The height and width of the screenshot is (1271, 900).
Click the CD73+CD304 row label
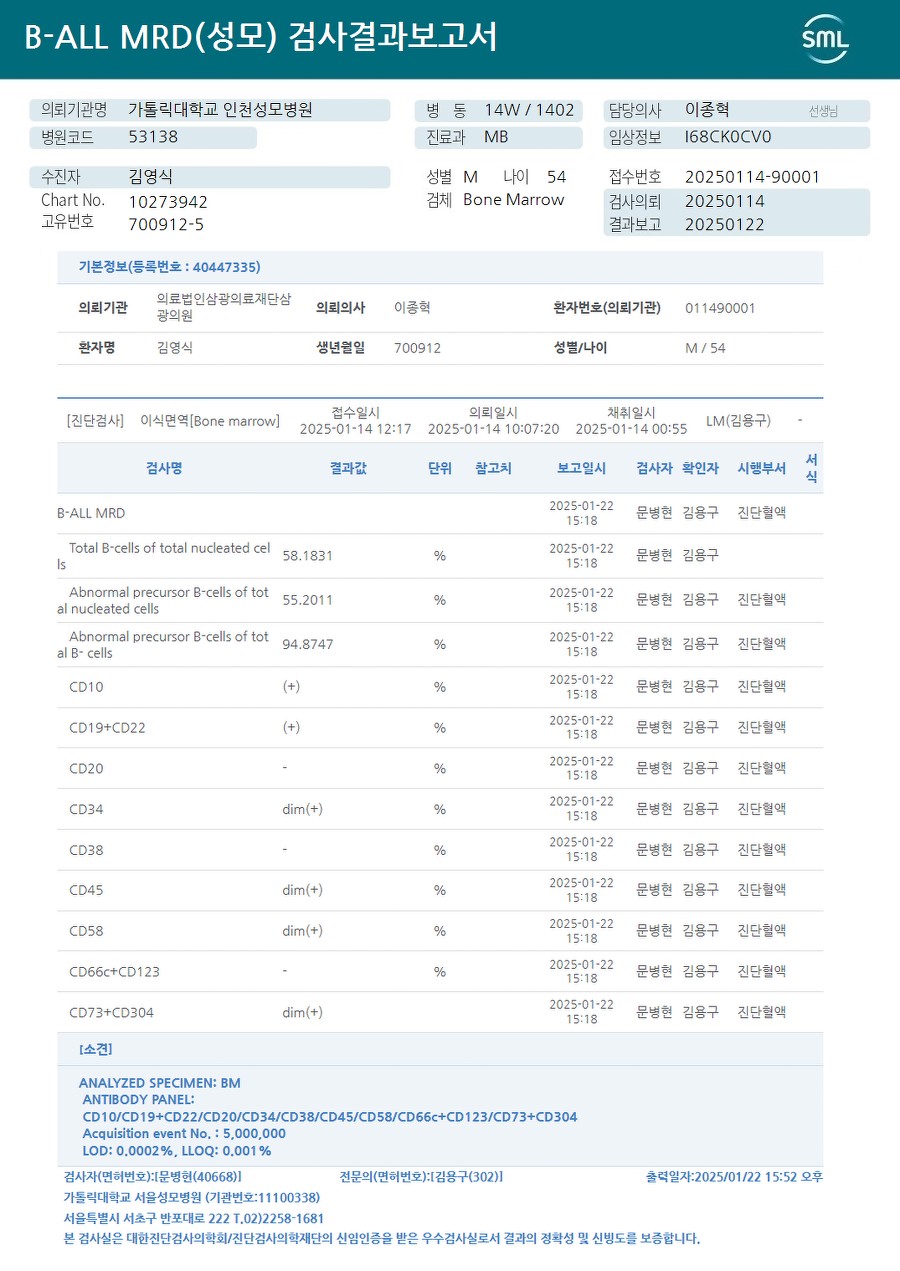[x=111, y=1012]
